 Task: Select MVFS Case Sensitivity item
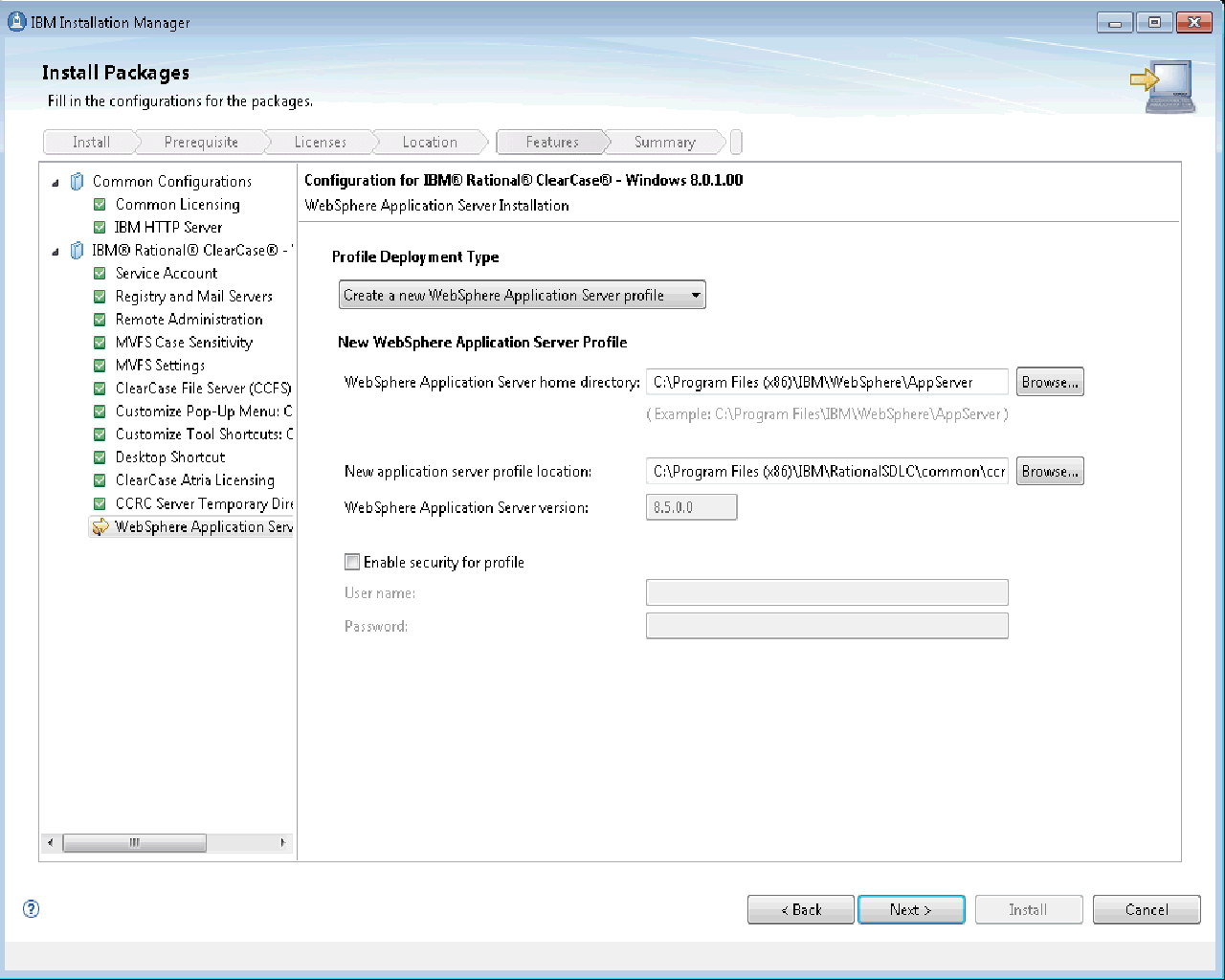[184, 342]
